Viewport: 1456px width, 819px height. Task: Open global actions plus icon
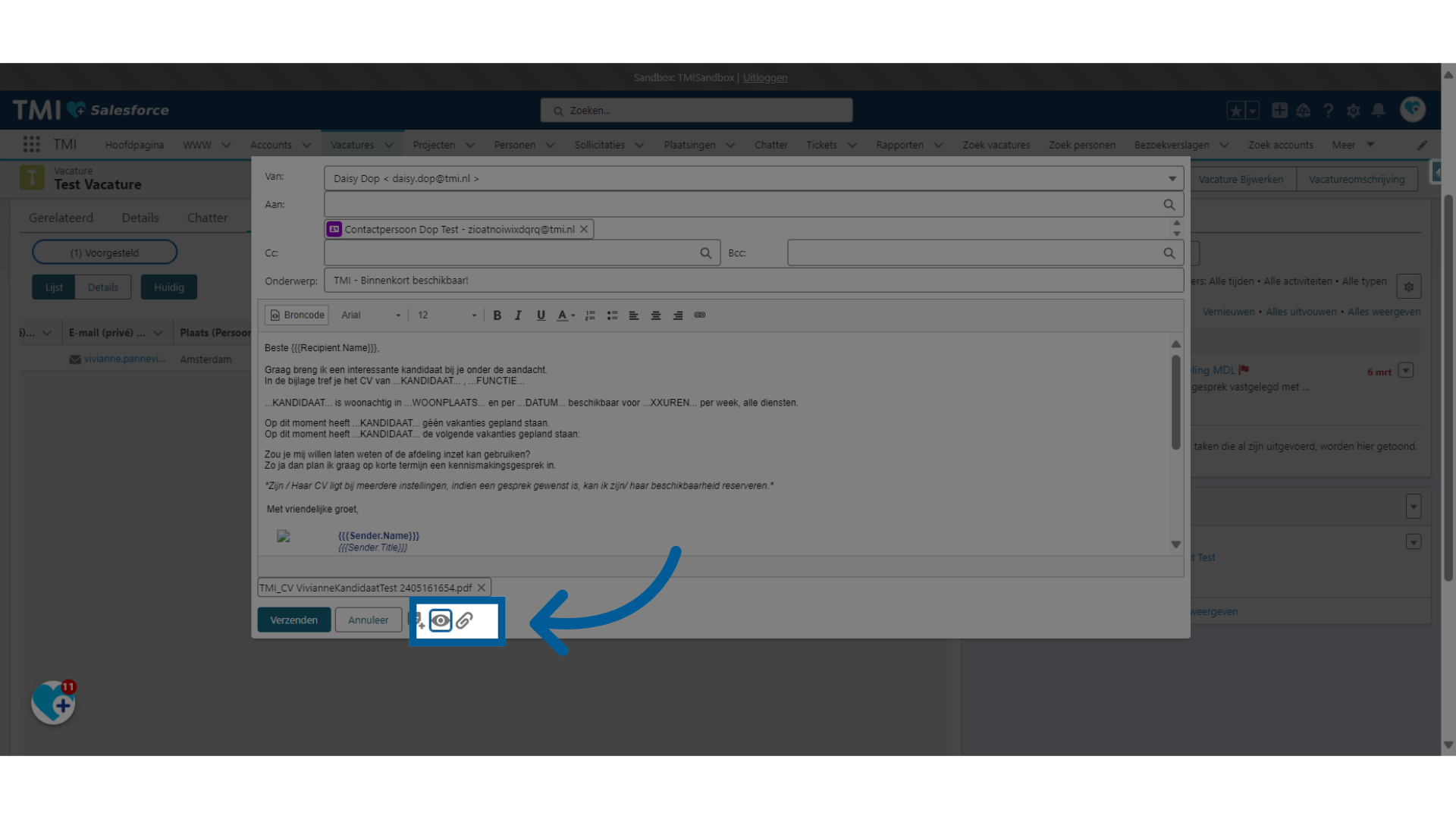(x=1279, y=111)
